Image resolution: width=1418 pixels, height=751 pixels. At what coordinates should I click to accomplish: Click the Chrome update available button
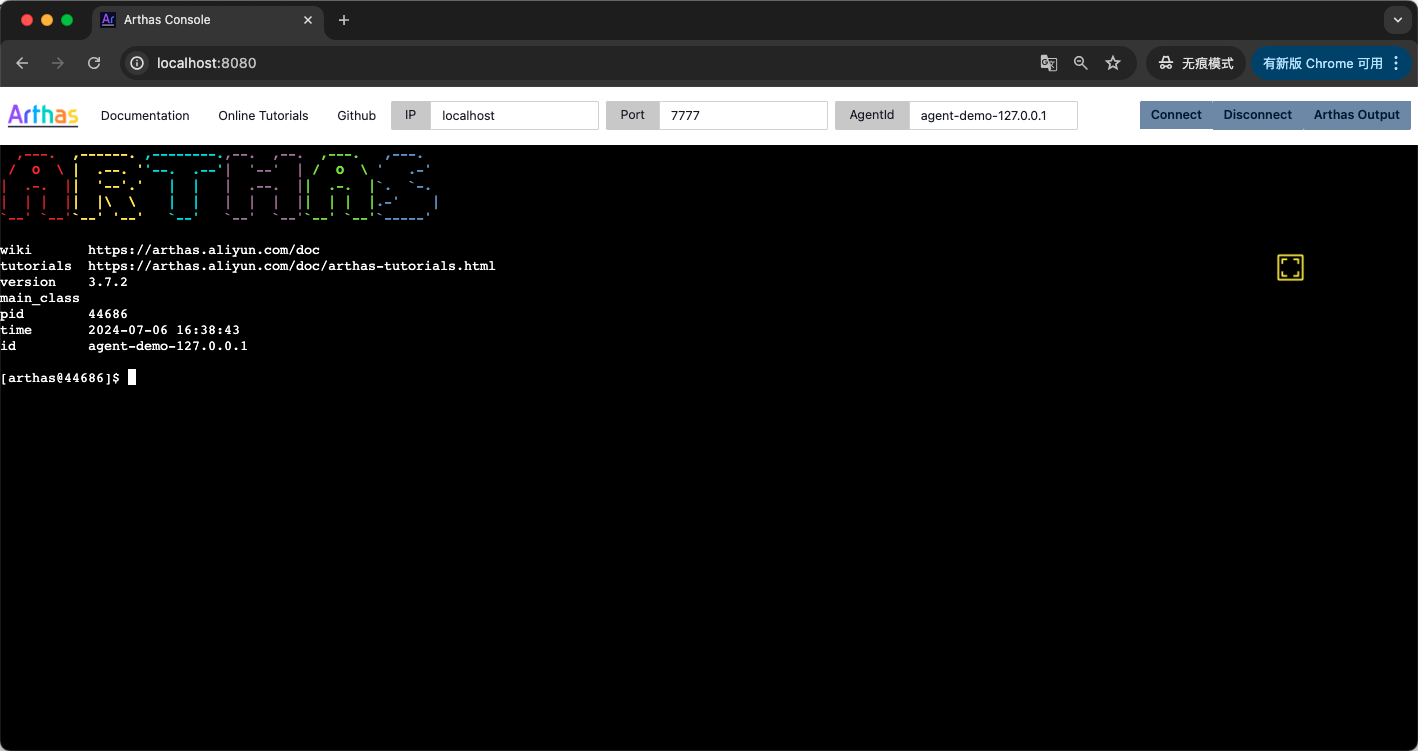1331,63
